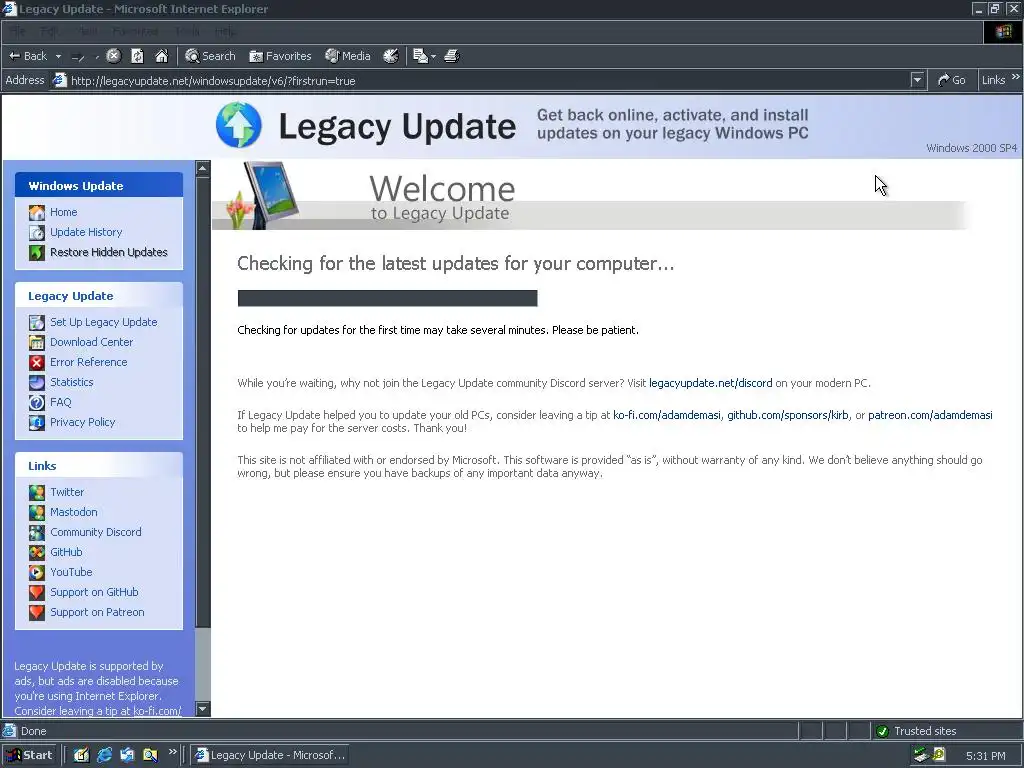Open the Back history dropdown arrow
The image size is (1024, 768).
[58, 57]
